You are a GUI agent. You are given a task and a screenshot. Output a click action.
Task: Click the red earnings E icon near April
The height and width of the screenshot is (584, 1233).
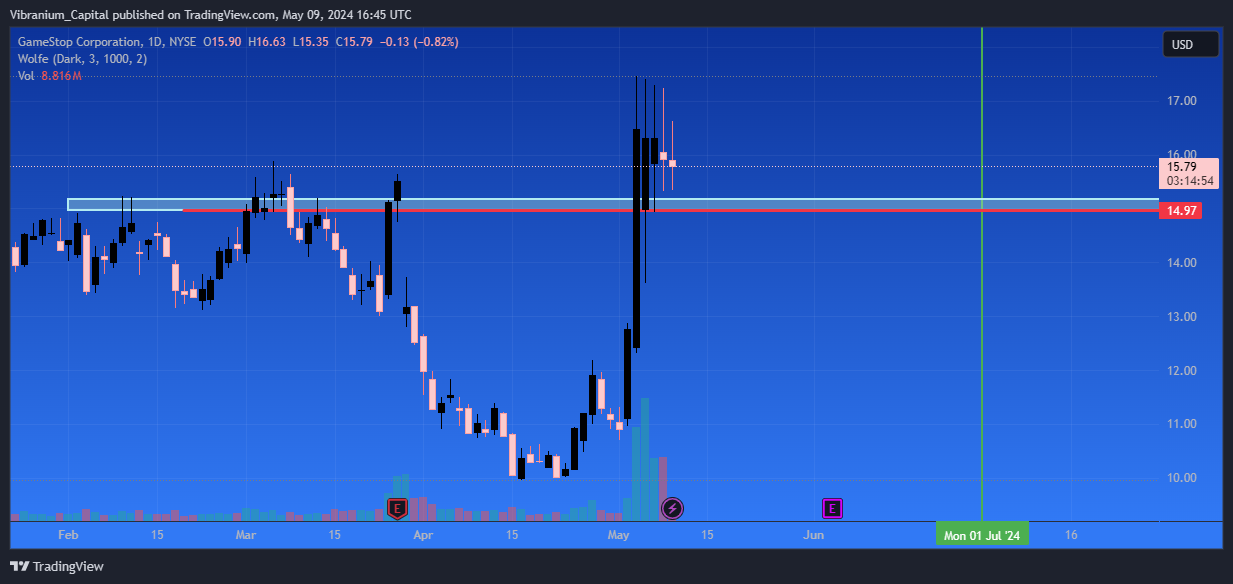click(397, 509)
